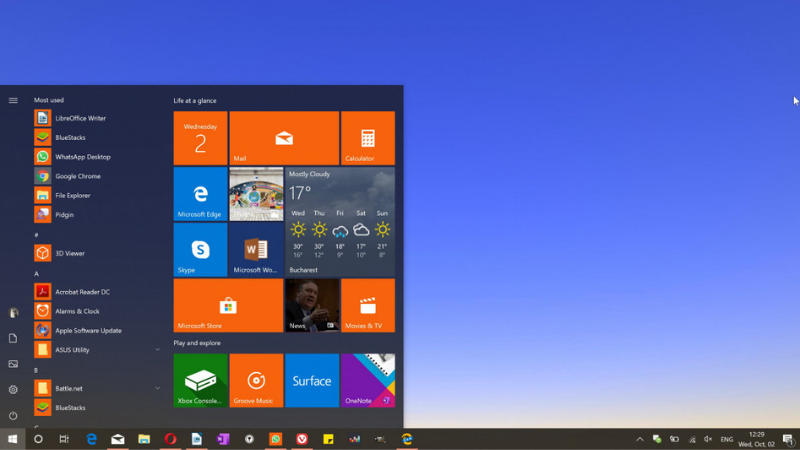
Task: Open the WhatsApp icon on the taskbar
Action: coord(276,439)
